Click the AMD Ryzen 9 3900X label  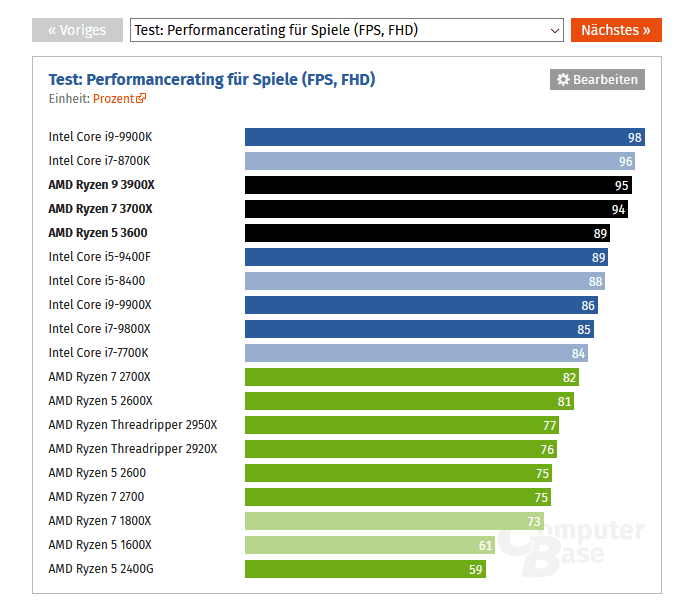click(x=102, y=185)
